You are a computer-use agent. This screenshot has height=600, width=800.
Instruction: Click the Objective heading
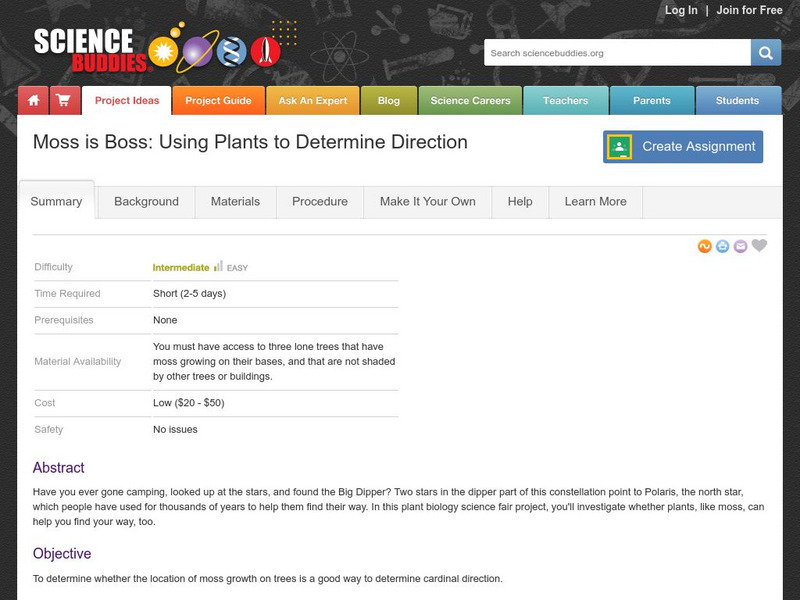tap(62, 554)
